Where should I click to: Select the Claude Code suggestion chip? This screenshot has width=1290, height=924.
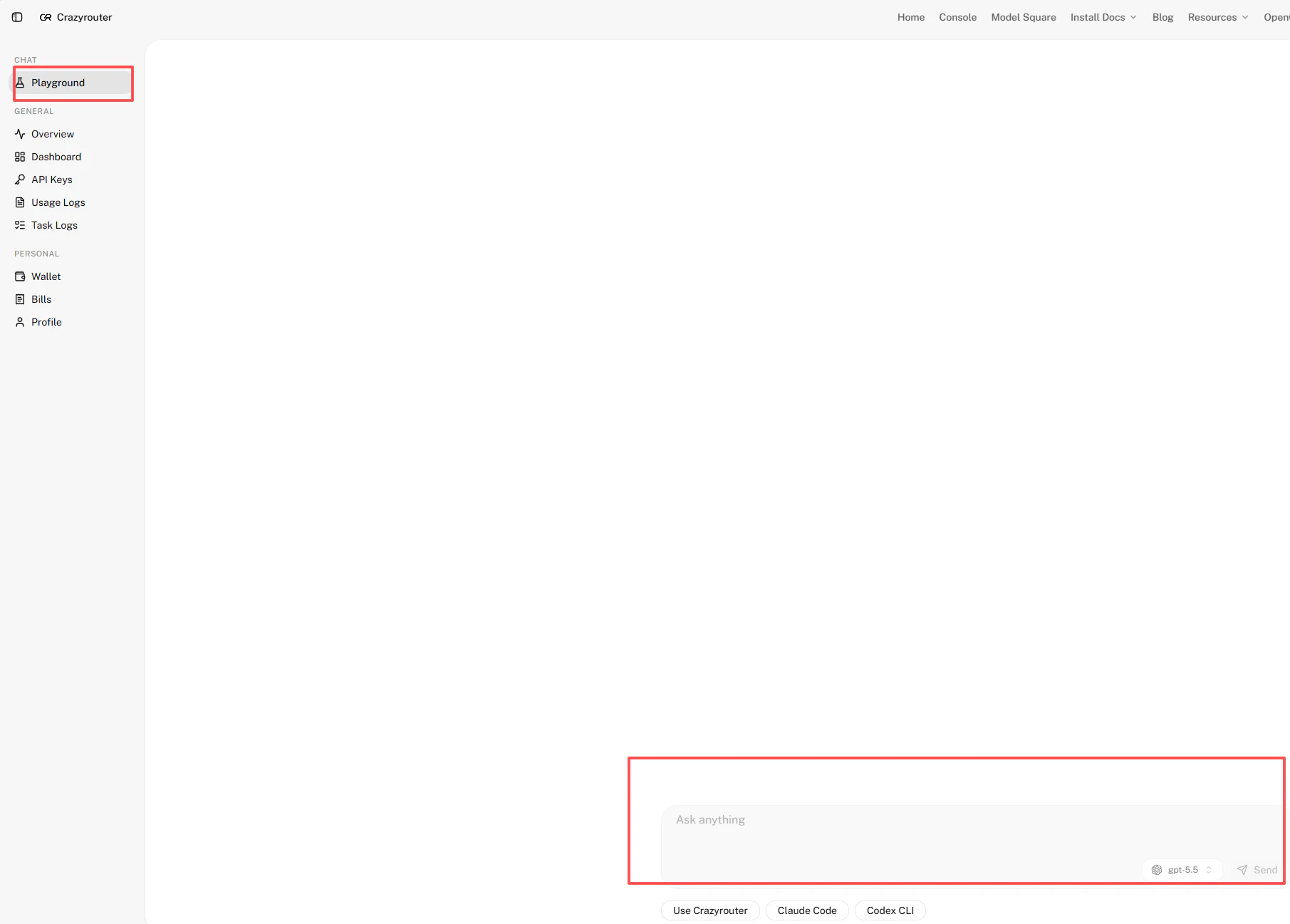coord(807,910)
